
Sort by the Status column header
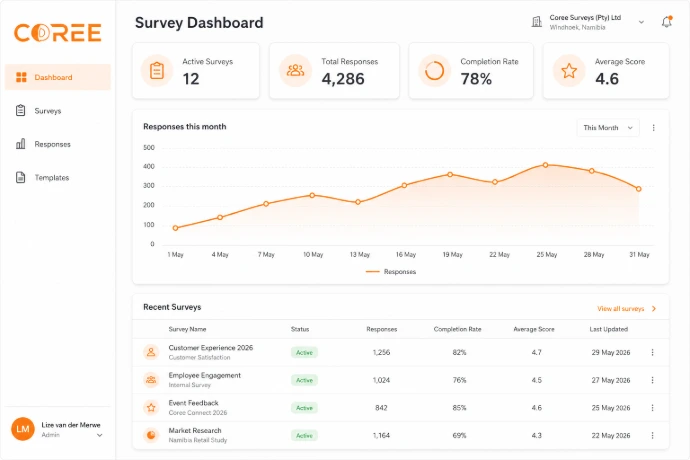click(300, 329)
